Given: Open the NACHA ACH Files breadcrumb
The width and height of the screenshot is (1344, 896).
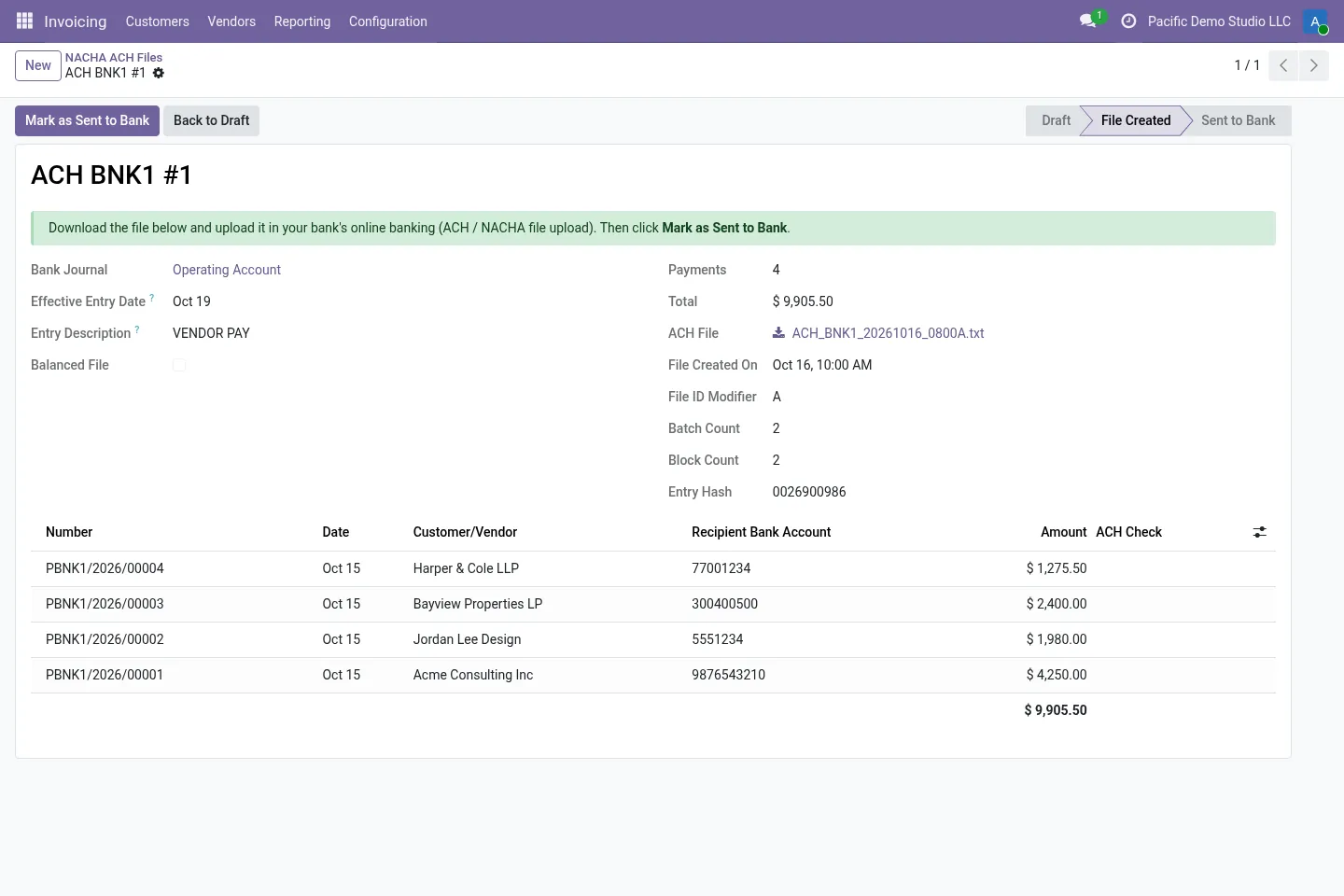Looking at the screenshot, I should click(x=114, y=57).
